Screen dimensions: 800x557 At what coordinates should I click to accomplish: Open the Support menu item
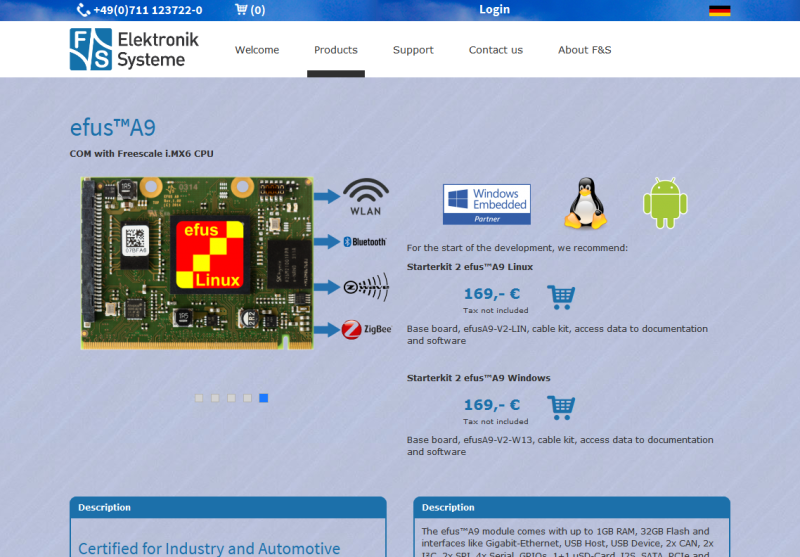click(413, 50)
